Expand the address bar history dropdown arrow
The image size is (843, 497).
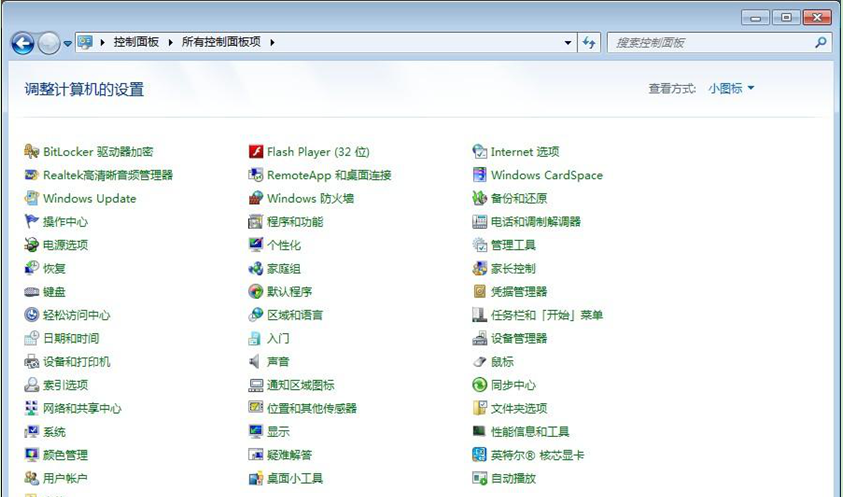pos(568,42)
